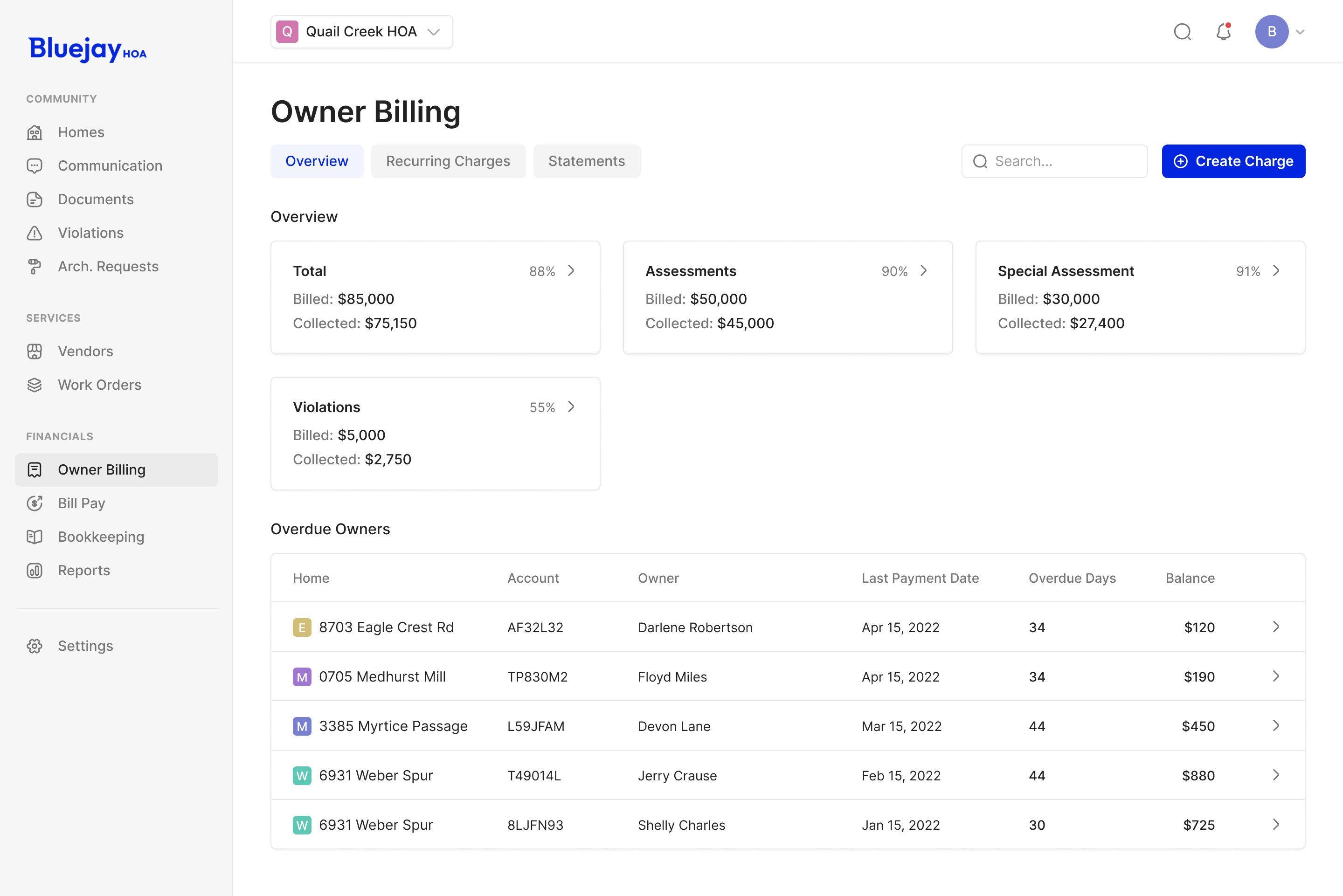
Task: Click the Violations warning triangle icon
Action: pos(35,233)
